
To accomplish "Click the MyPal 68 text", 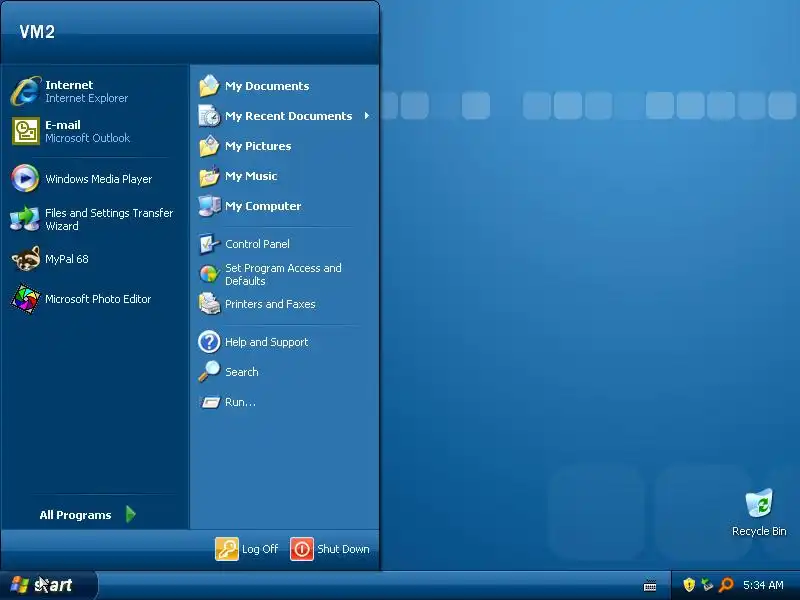I will pos(66,259).
